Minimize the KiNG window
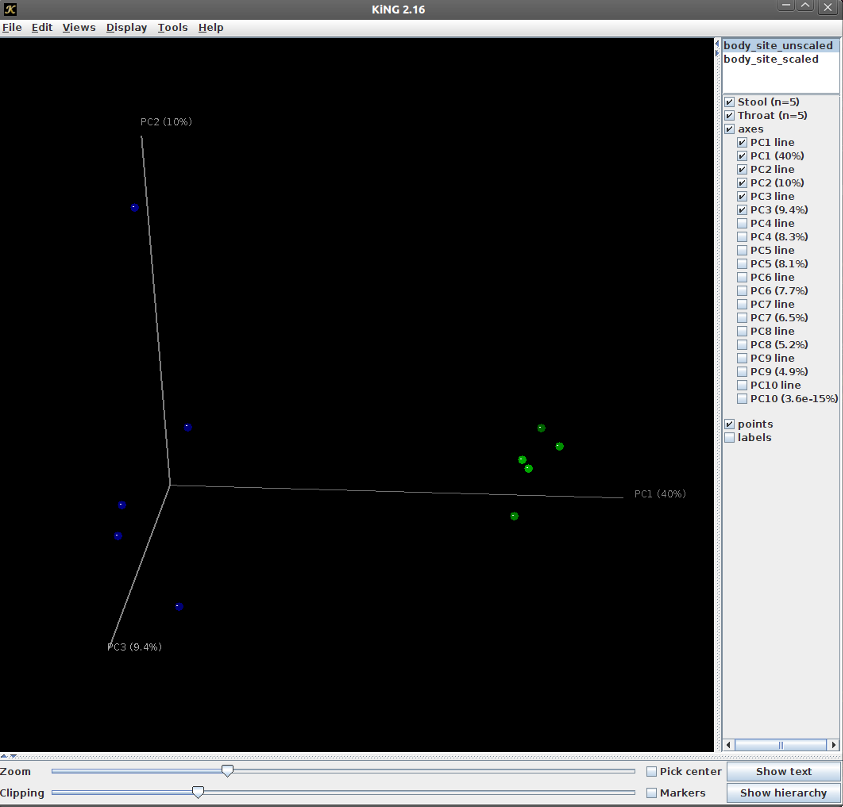Viewport: 843px width, 807px height. [786, 6]
